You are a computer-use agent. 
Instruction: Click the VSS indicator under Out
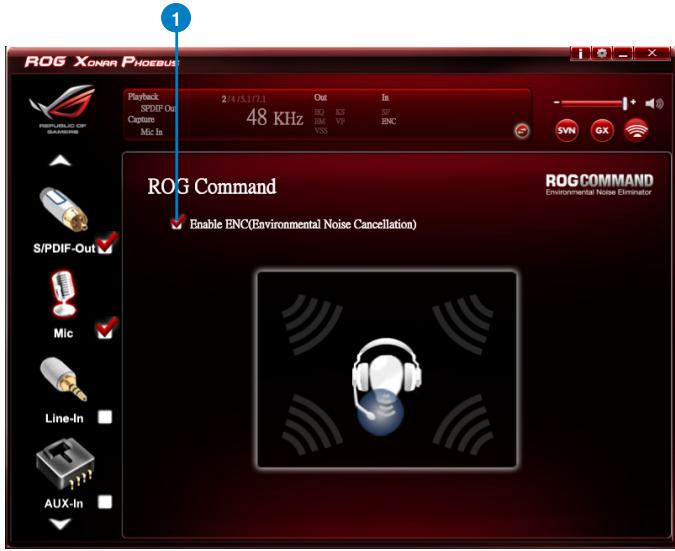321,130
